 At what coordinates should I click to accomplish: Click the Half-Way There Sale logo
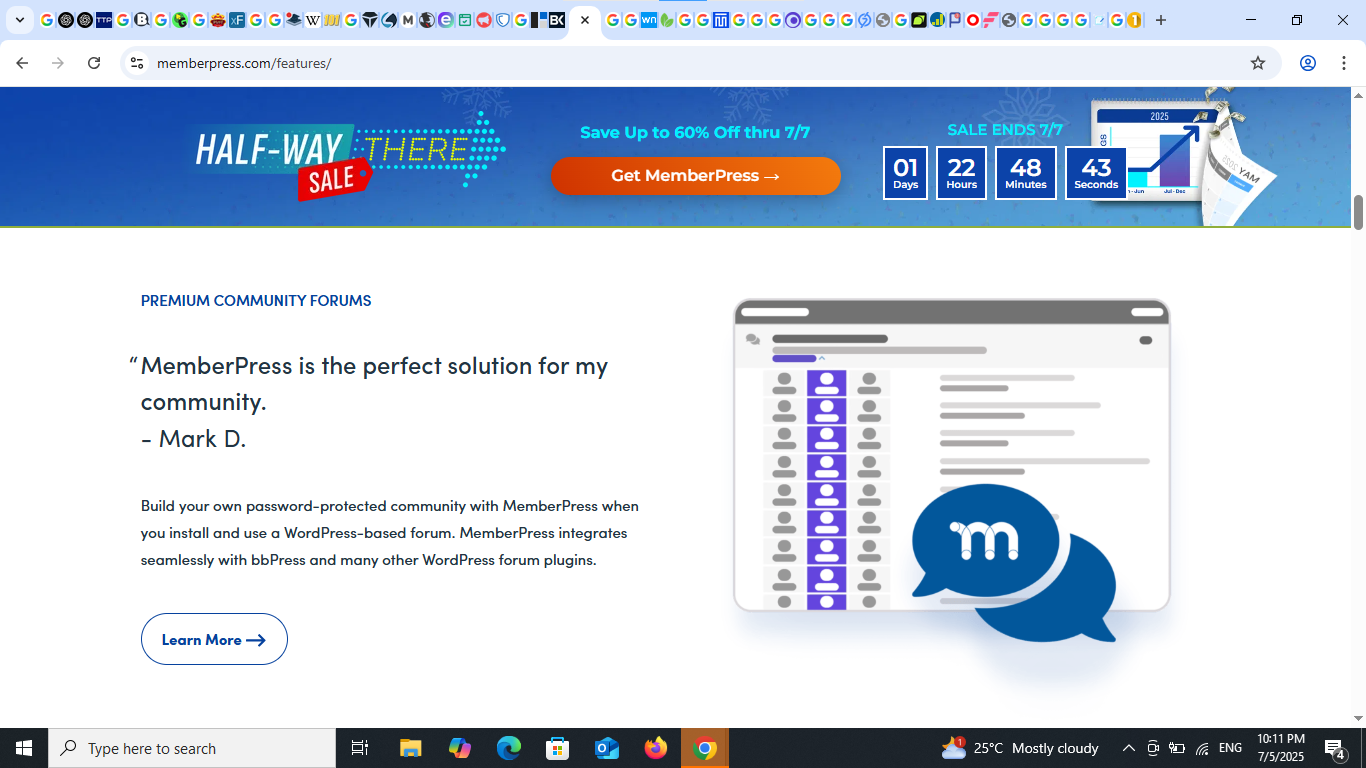pyautogui.click(x=350, y=156)
